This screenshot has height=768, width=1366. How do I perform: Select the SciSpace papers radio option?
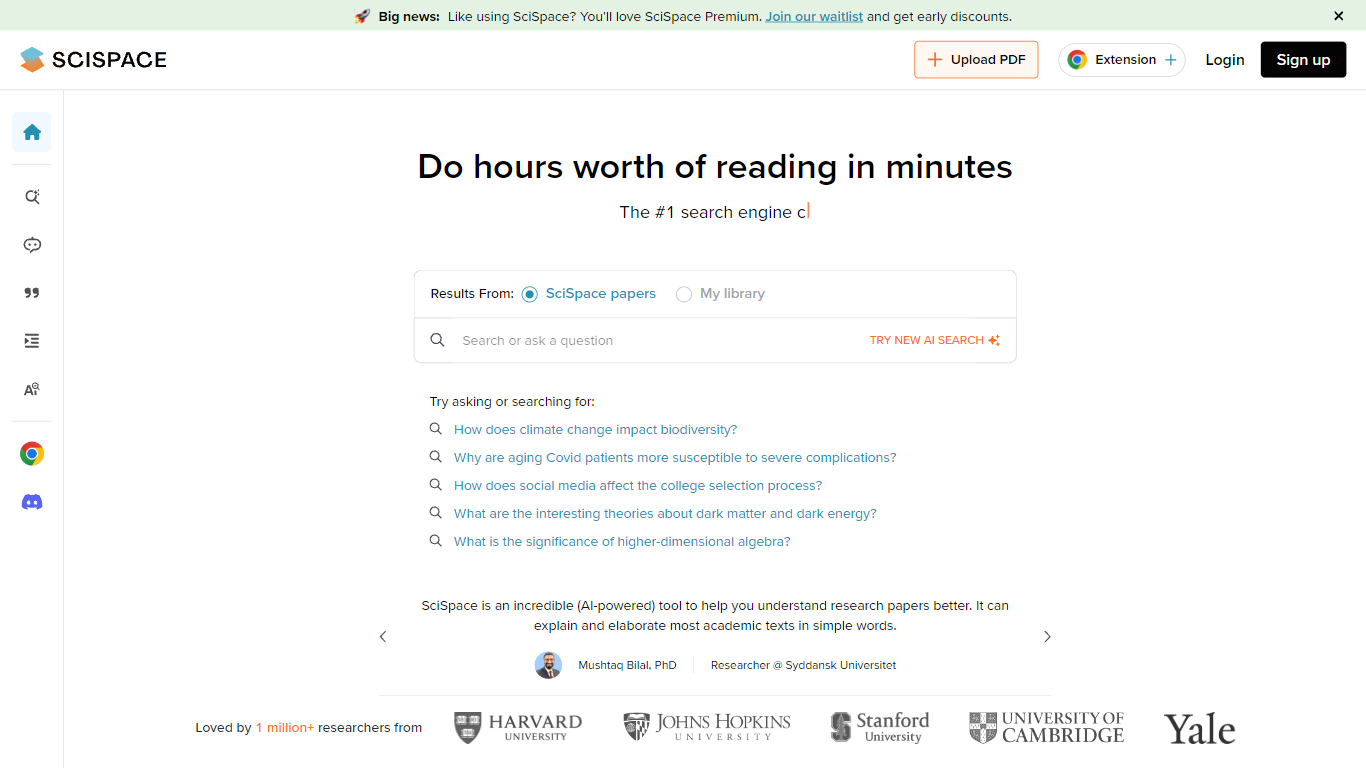[530, 294]
